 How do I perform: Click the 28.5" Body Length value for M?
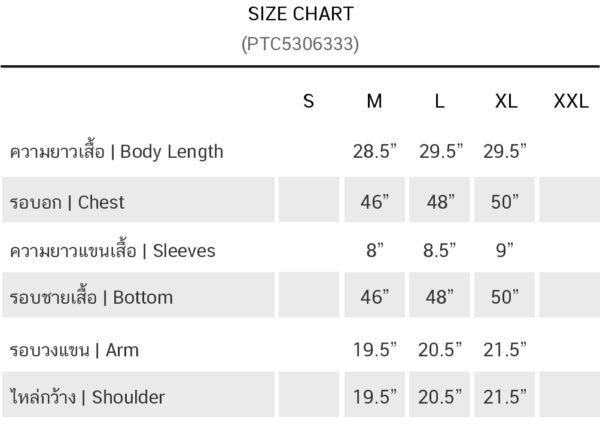(x=375, y=151)
